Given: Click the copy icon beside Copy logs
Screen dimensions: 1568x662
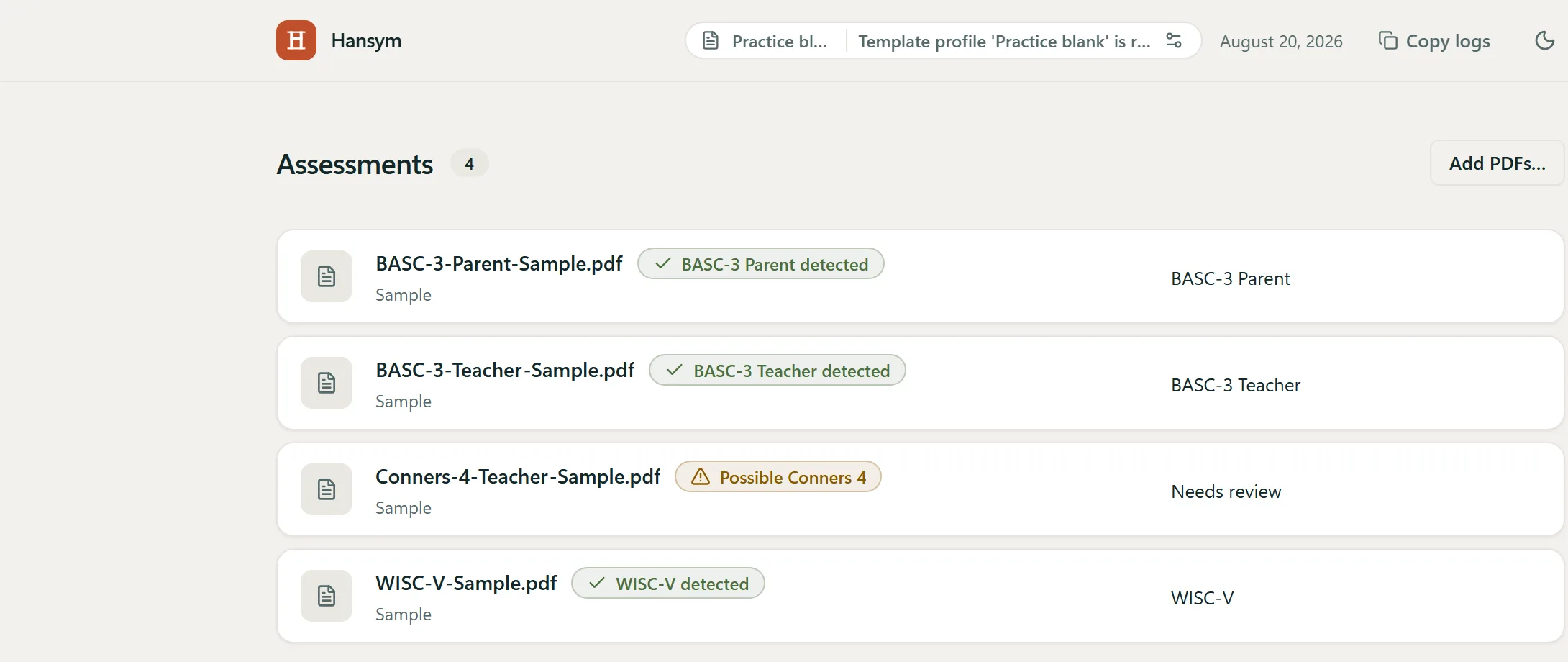Looking at the screenshot, I should coord(1387,41).
